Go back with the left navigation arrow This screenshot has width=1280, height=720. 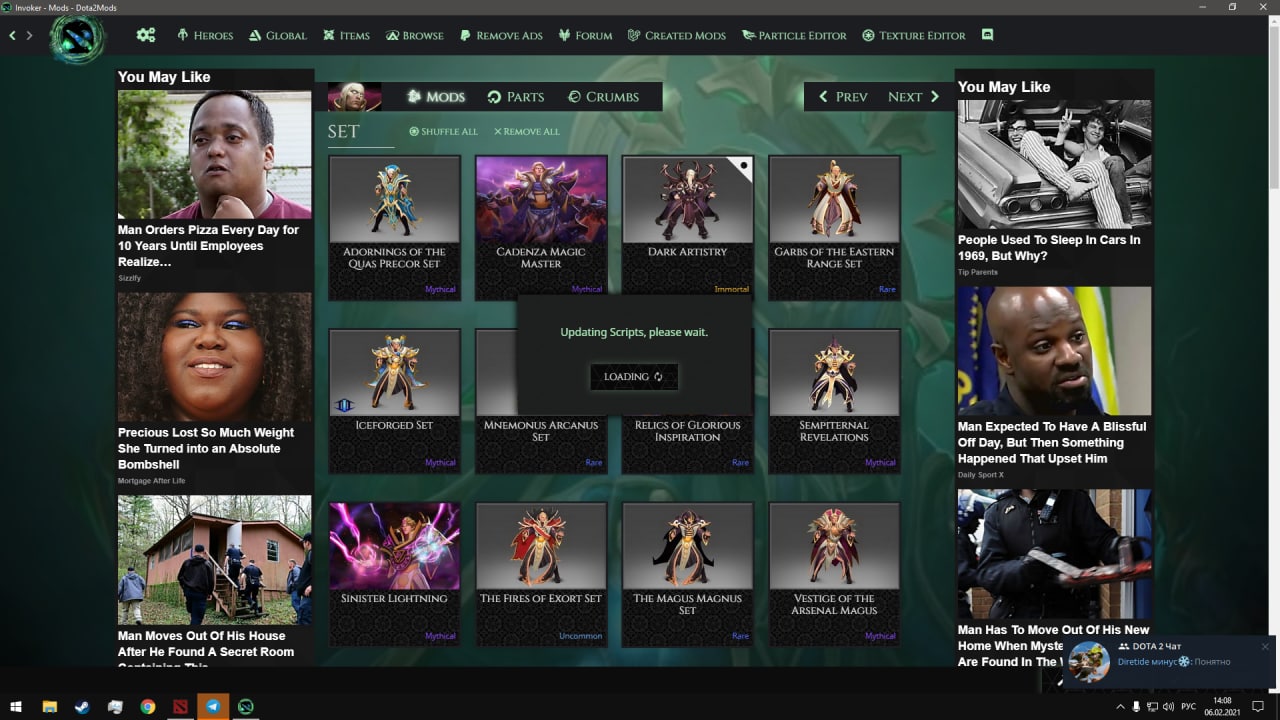[x=13, y=35]
